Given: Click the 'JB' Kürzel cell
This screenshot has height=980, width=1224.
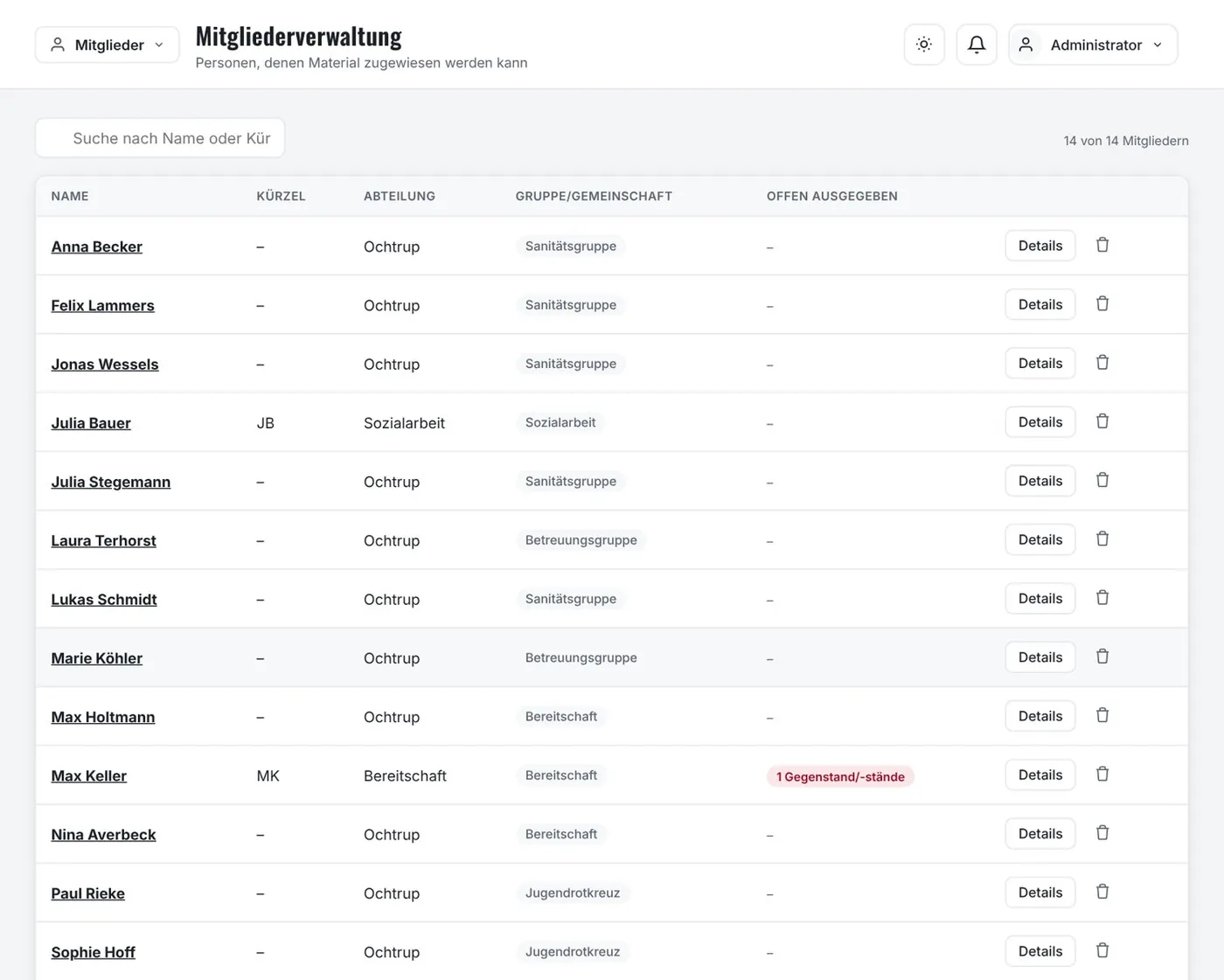Looking at the screenshot, I should [266, 423].
